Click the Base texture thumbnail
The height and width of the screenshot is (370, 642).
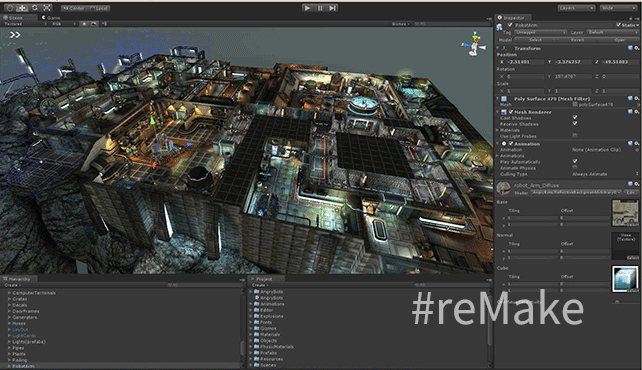tap(625, 213)
